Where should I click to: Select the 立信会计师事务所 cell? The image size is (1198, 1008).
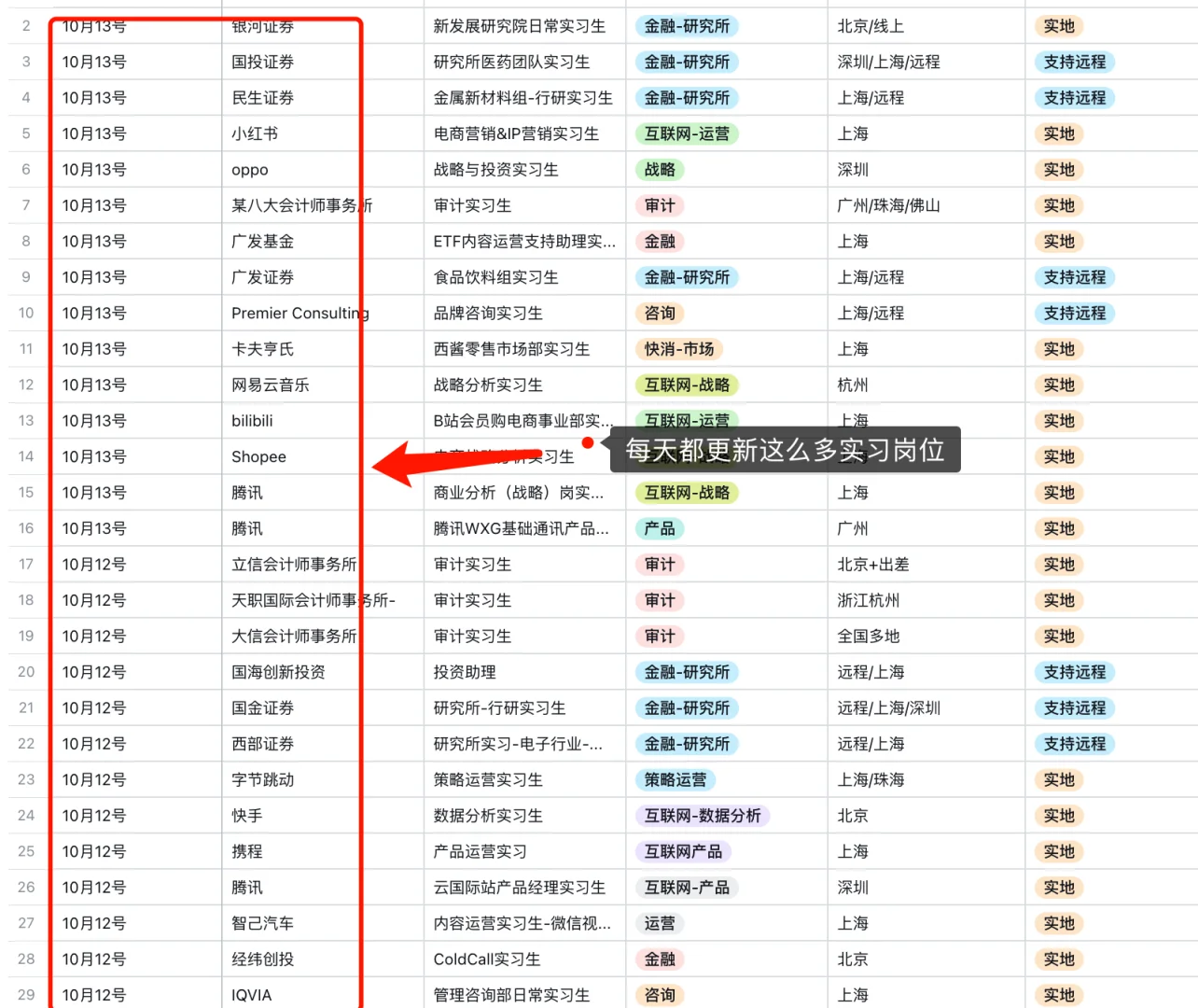click(322, 565)
